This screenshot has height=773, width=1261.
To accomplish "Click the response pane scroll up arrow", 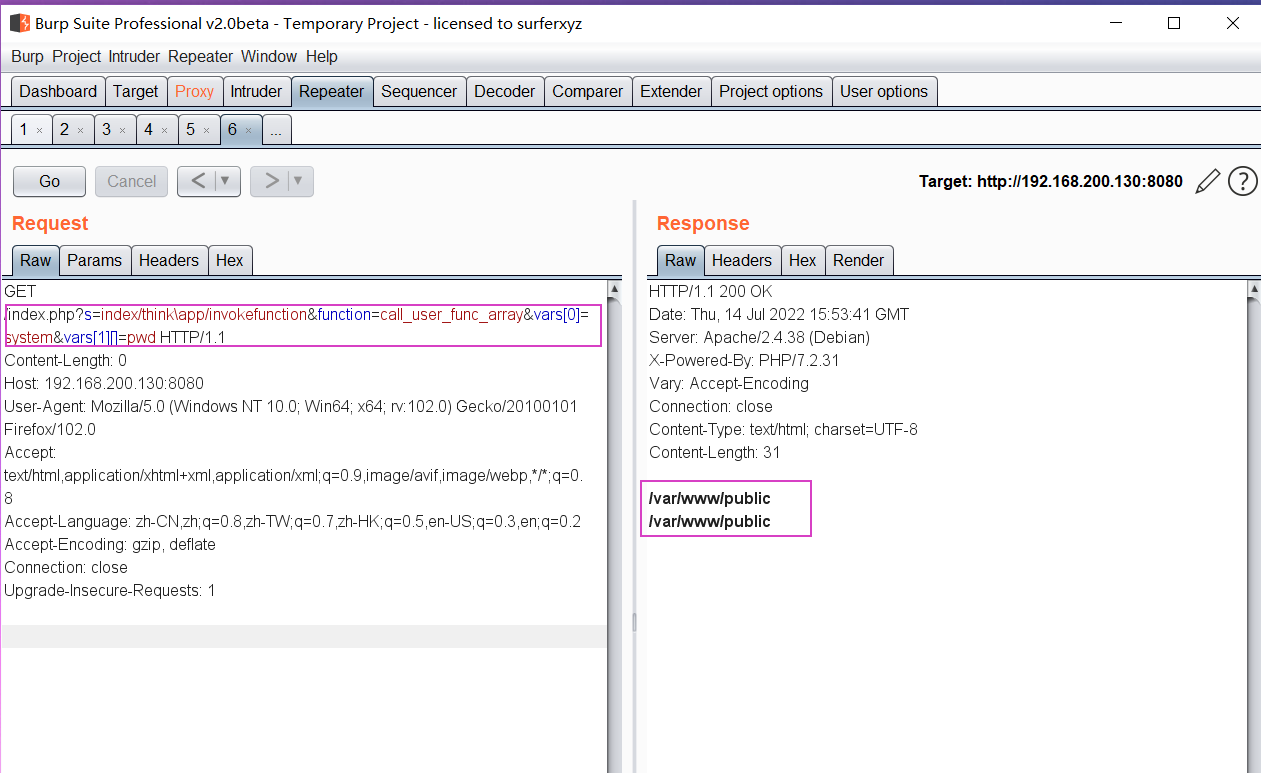I will point(1254,289).
